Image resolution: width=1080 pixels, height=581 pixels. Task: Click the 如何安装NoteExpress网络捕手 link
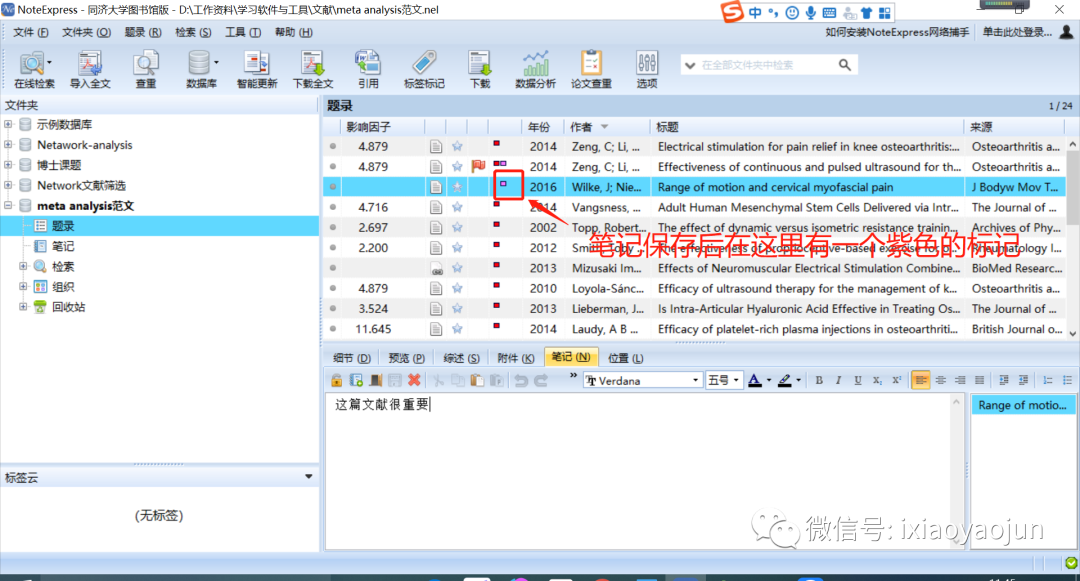(897, 32)
